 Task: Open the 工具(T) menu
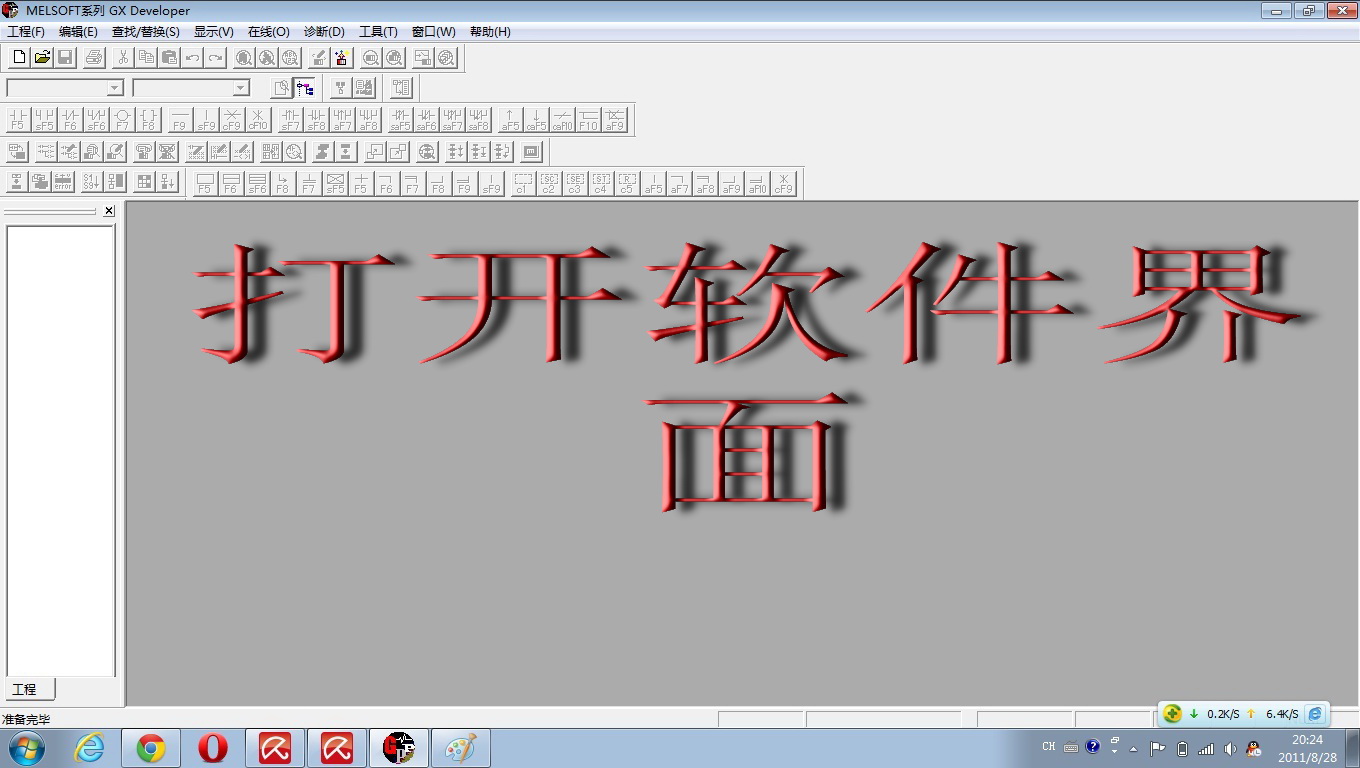(378, 32)
